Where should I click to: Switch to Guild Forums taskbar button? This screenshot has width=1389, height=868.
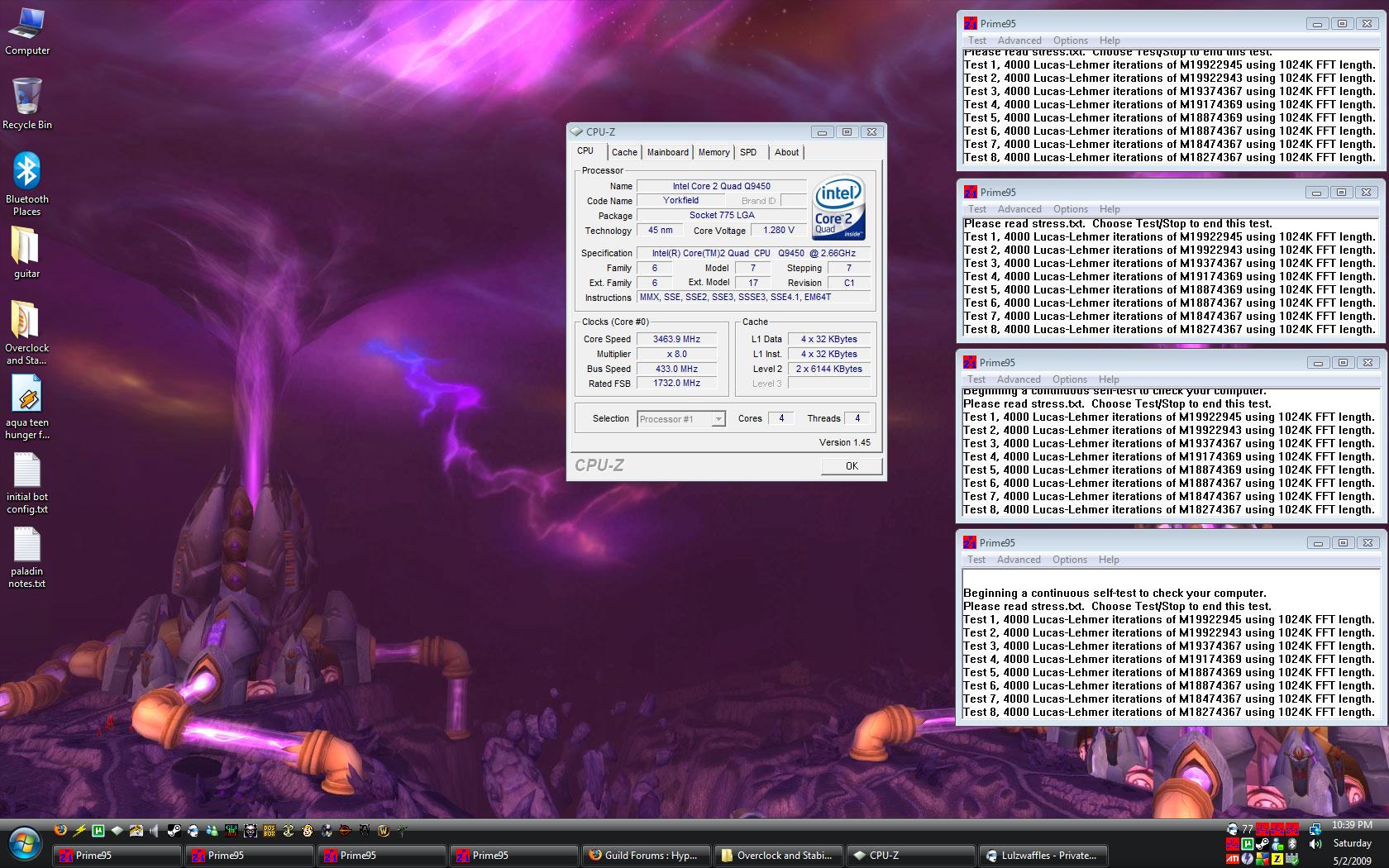coord(646,856)
